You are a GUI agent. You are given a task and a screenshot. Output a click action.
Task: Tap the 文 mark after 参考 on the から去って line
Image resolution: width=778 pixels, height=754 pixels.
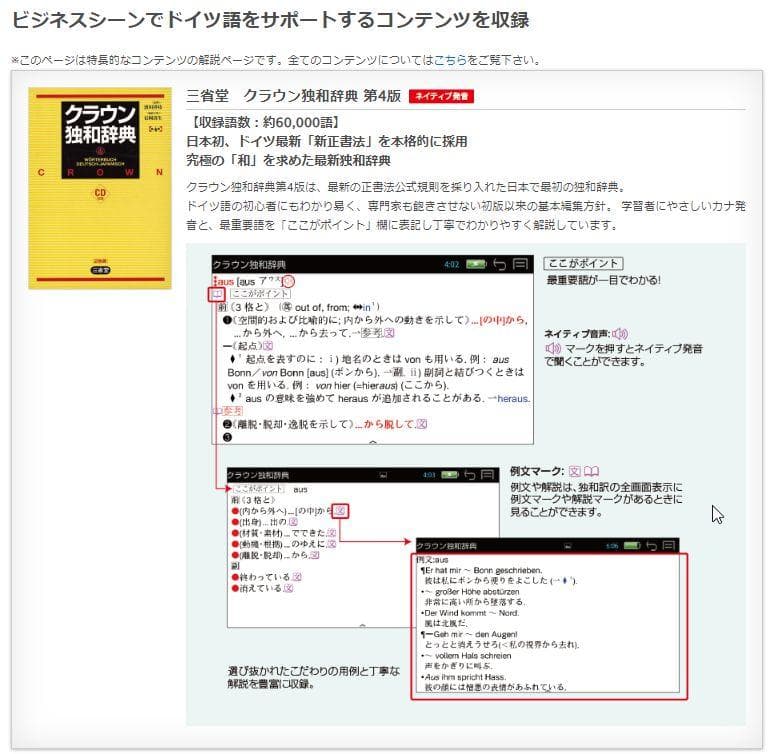[x=389, y=333]
